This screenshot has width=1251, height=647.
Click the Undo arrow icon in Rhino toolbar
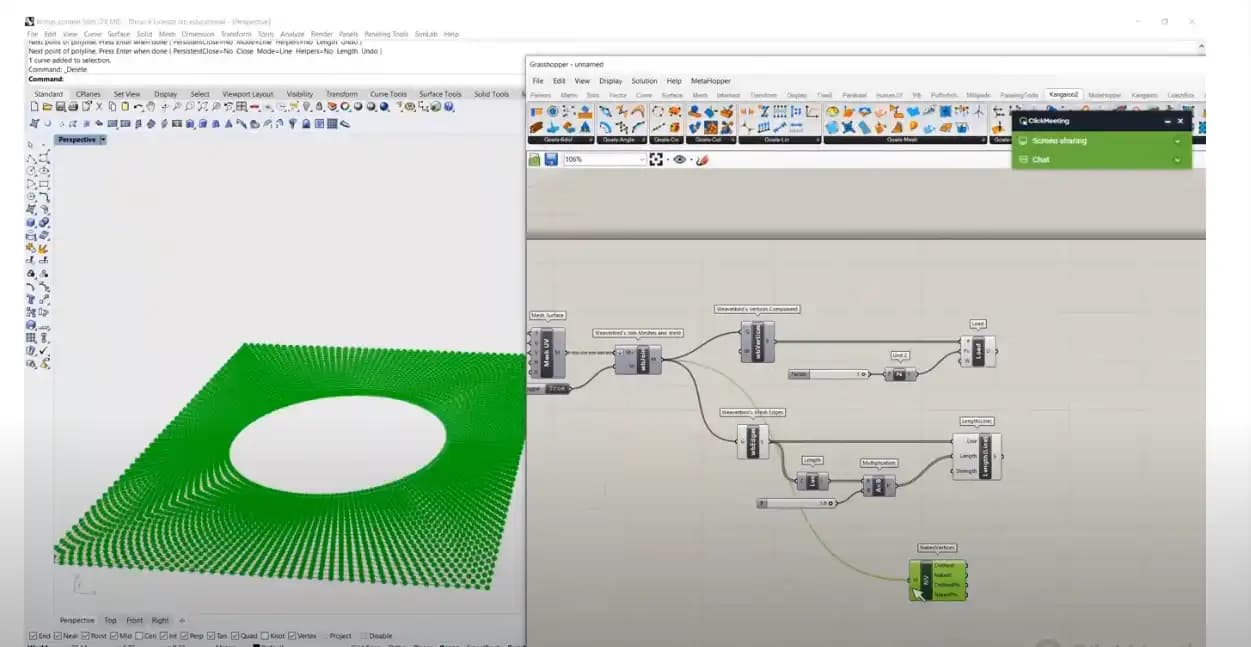[x=138, y=106]
